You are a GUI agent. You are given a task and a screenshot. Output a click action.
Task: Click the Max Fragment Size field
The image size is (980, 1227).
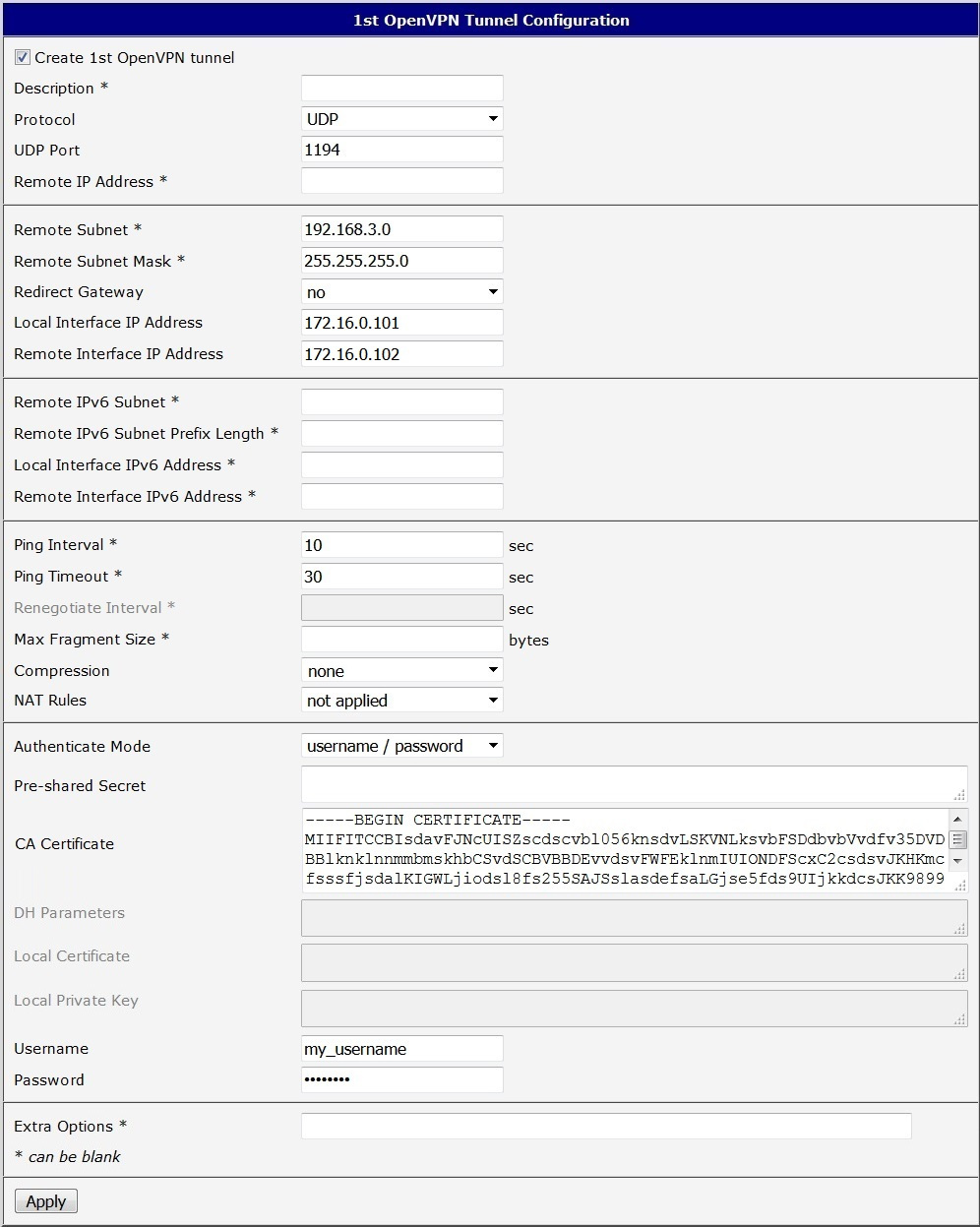click(x=401, y=640)
